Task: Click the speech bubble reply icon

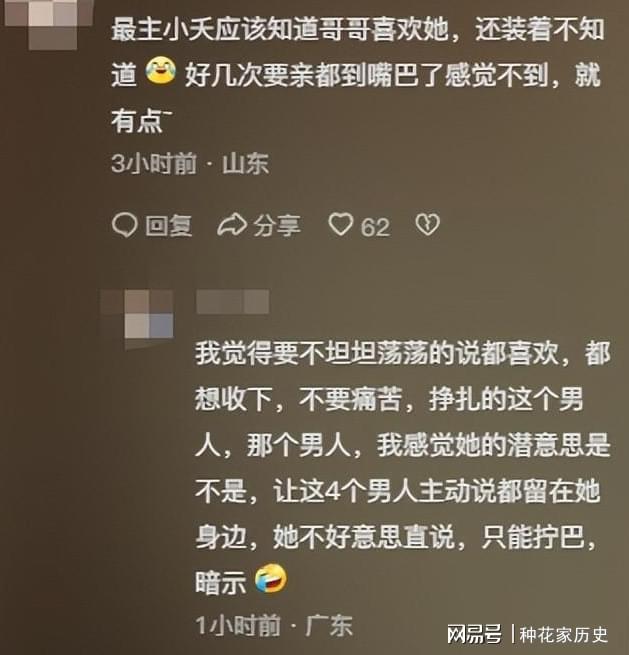Action: [124, 226]
